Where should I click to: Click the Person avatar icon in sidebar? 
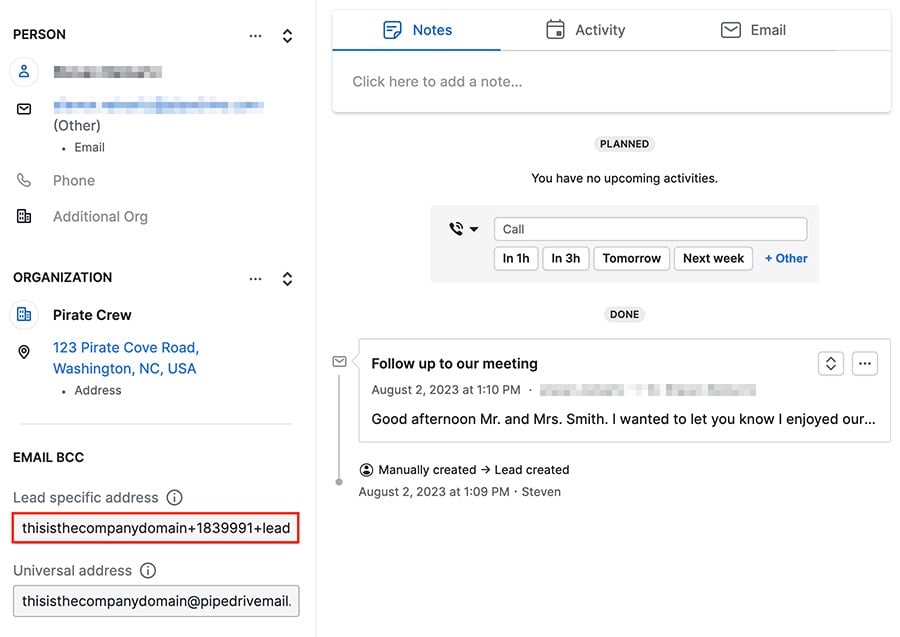[x=24, y=71]
